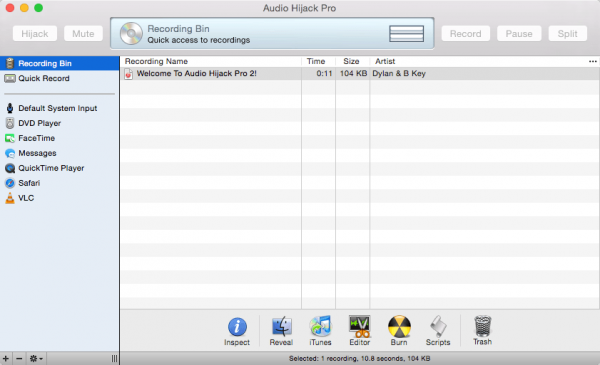600x365 pixels.
Task: Click the selection status bar text
Action: click(x=359, y=358)
